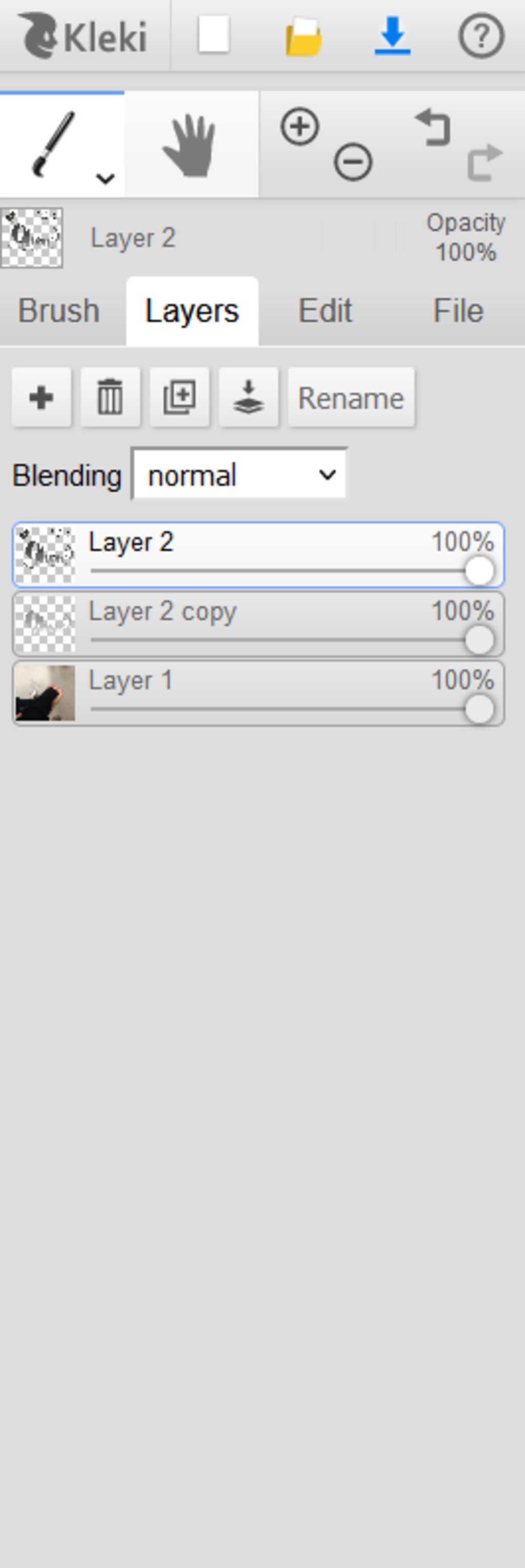Download the image with the blue arrow
Screen dimensions: 525x1568
tap(392, 35)
